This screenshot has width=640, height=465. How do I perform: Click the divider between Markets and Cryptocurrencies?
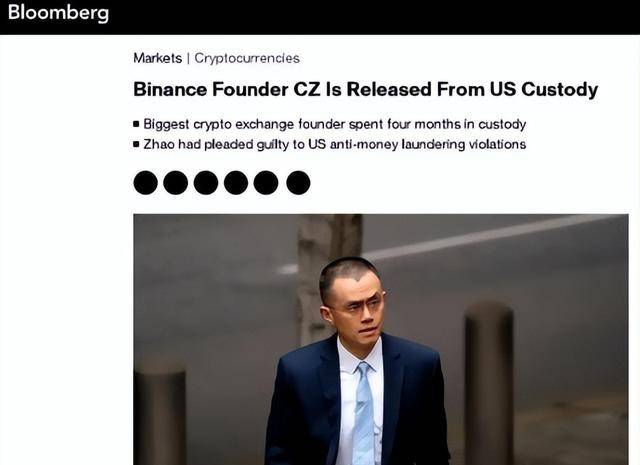(188, 58)
